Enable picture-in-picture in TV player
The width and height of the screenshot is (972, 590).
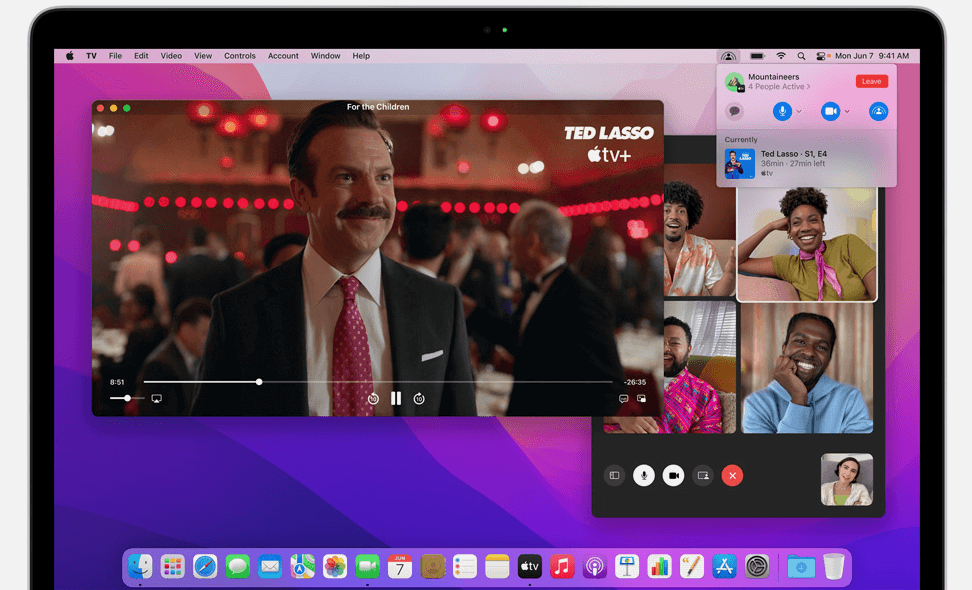642,399
